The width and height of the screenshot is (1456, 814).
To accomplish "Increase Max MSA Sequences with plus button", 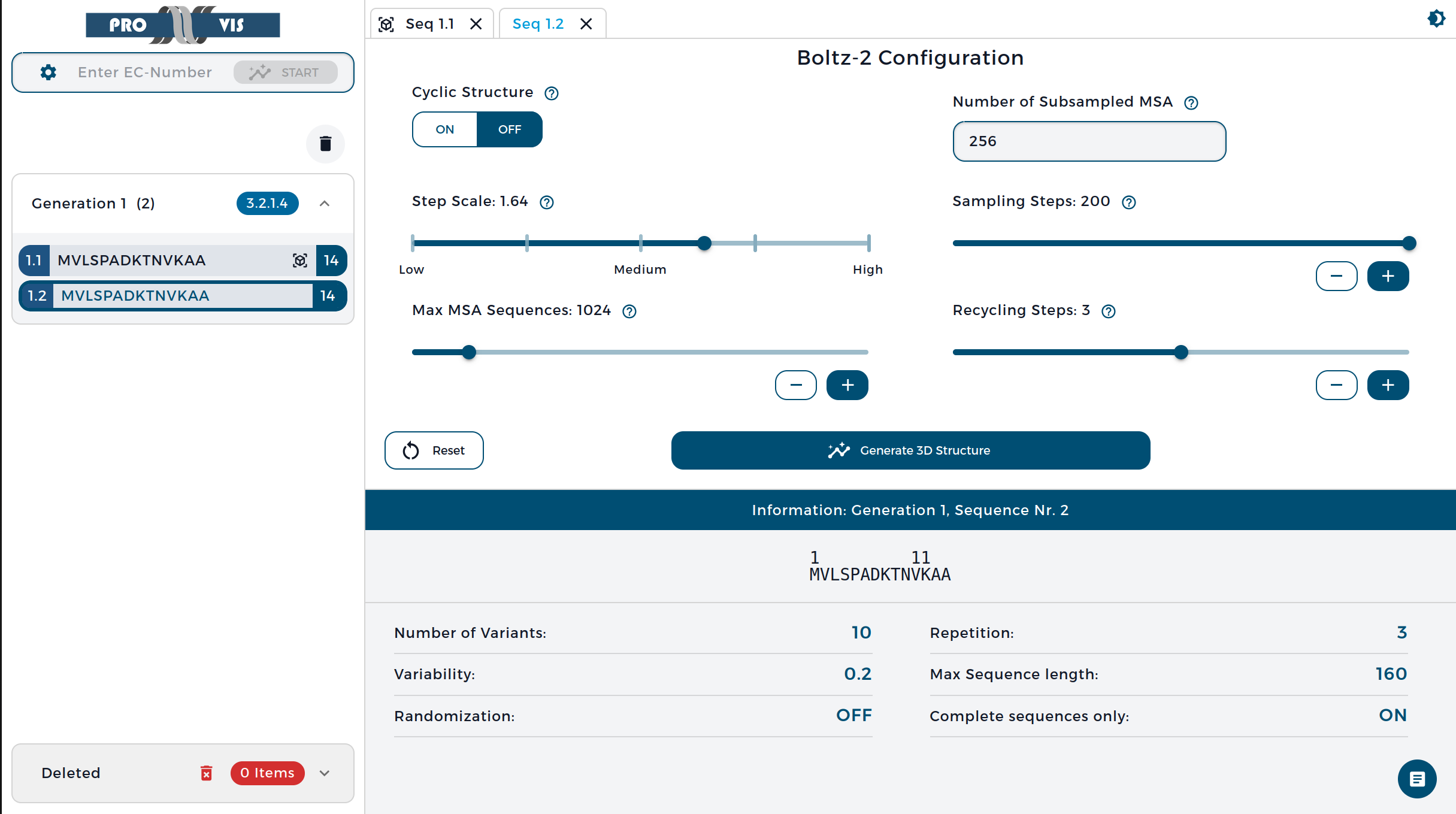I will (x=847, y=385).
